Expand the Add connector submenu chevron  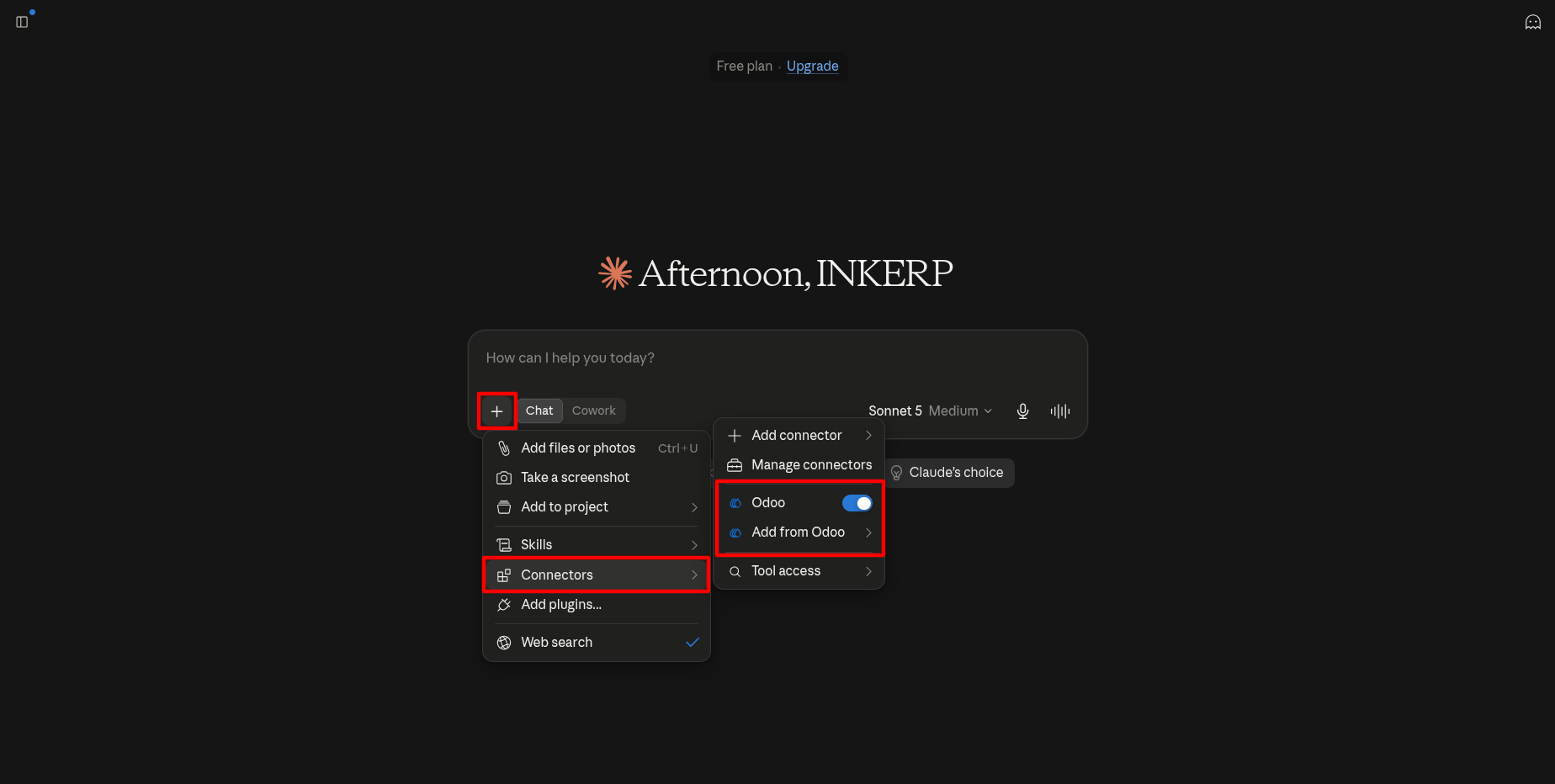pos(868,436)
